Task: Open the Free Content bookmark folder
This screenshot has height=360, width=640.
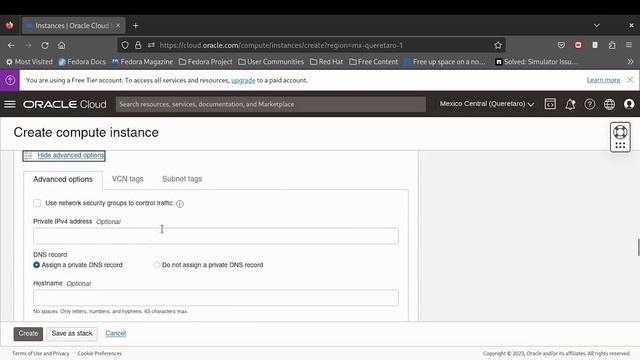Action: [373, 62]
